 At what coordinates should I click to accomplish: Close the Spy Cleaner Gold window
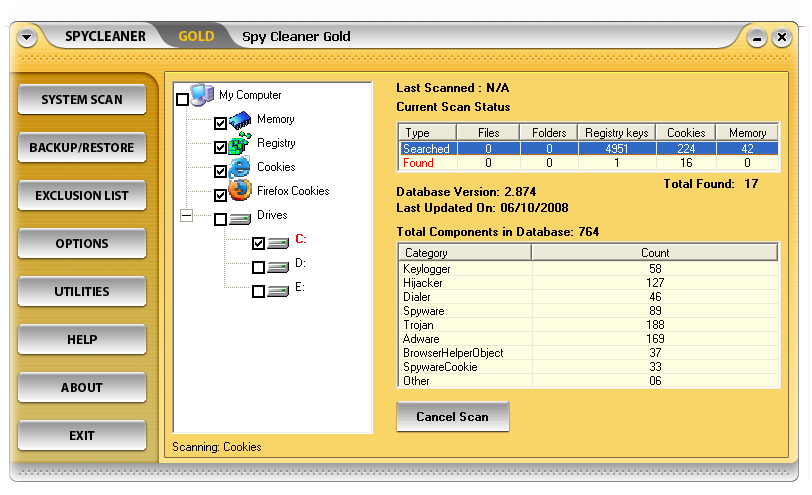point(782,37)
